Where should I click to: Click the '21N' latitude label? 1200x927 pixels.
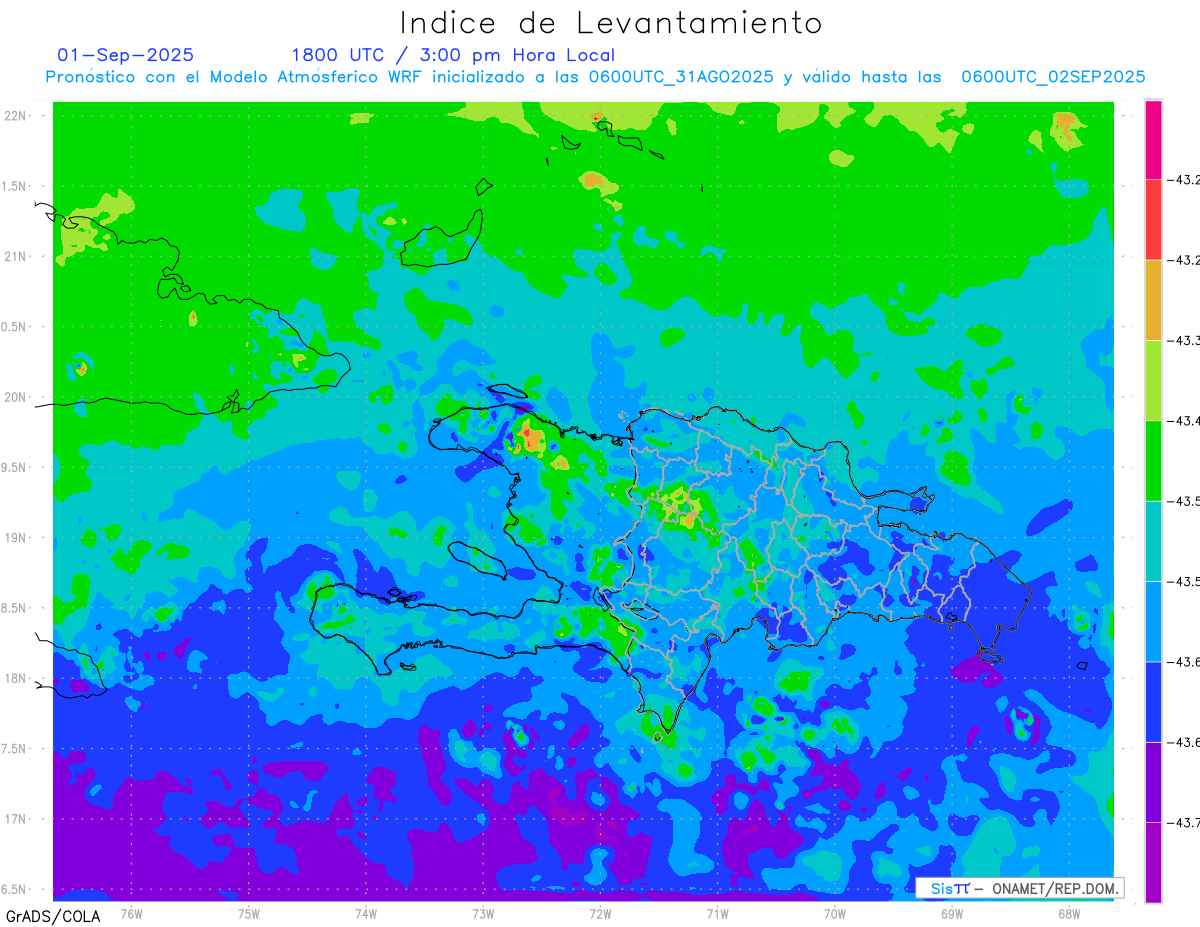click(x=16, y=257)
